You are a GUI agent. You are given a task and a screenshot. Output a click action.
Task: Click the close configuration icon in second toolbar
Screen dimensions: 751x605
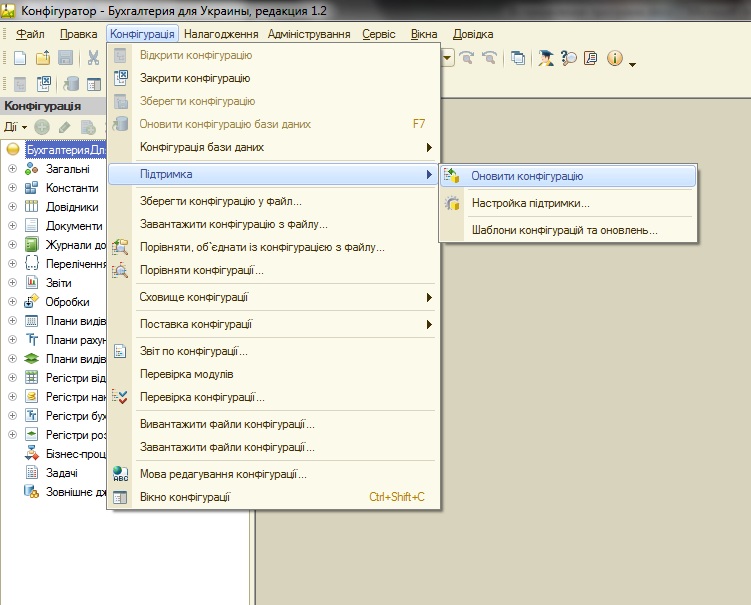(x=43, y=84)
